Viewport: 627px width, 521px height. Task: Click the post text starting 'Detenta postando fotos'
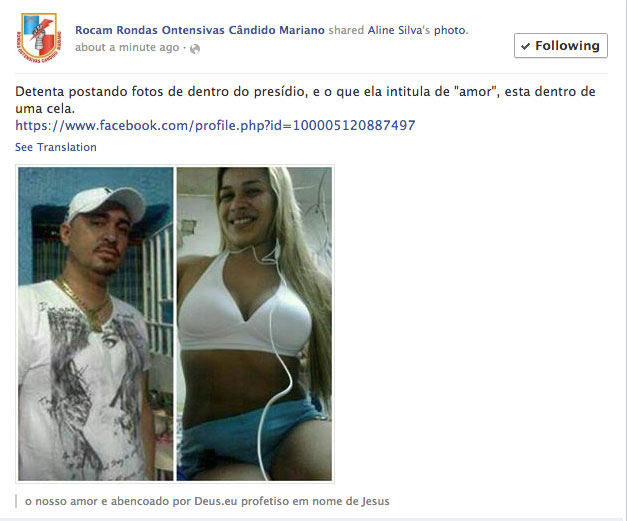click(305, 100)
